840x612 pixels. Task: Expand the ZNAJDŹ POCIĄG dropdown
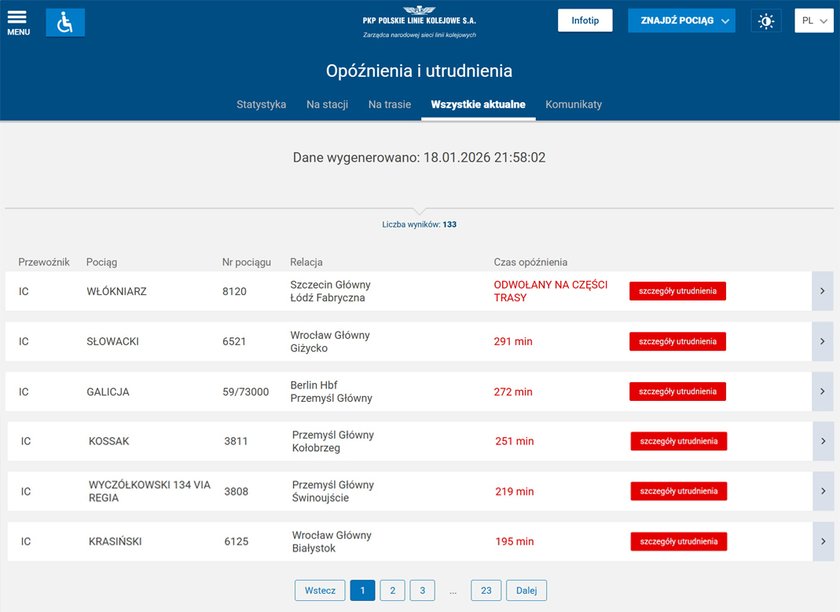tap(681, 21)
